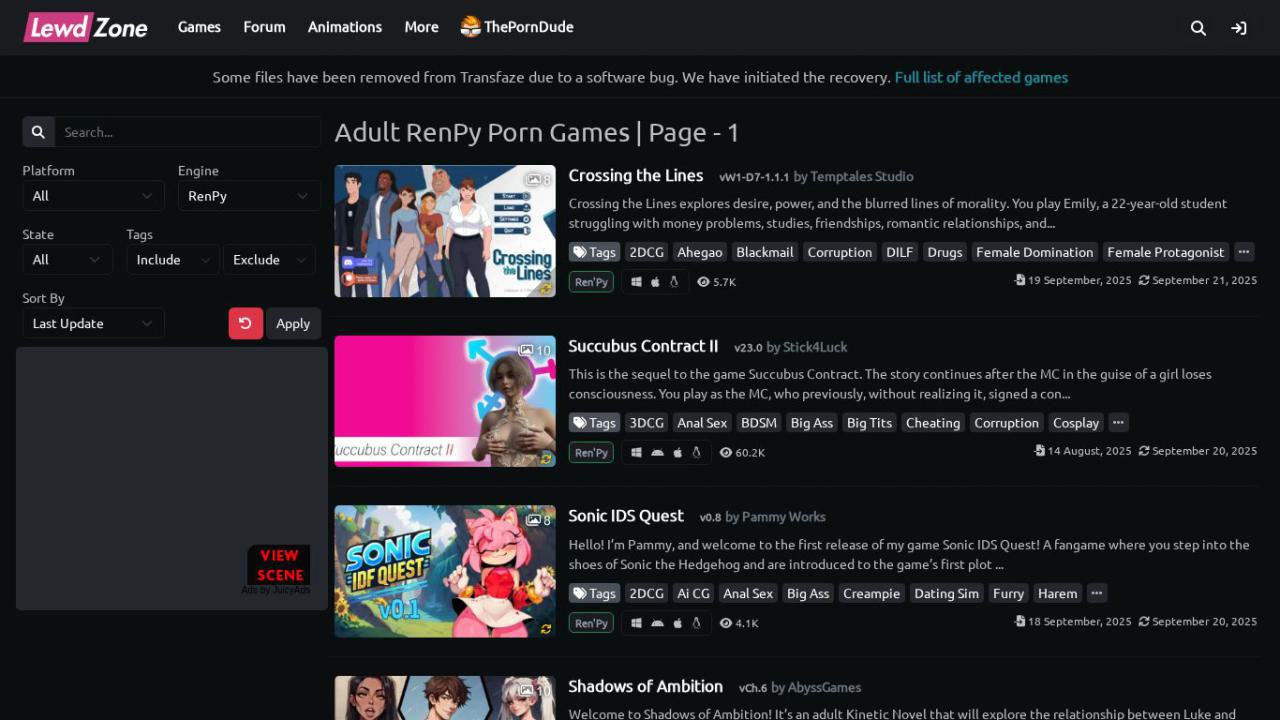The height and width of the screenshot is (720, 1280).
Task: Click the Ren'Py engine badge for Shadows-adjacent Sonic IDS Quest
Action: tap(591, 623)
